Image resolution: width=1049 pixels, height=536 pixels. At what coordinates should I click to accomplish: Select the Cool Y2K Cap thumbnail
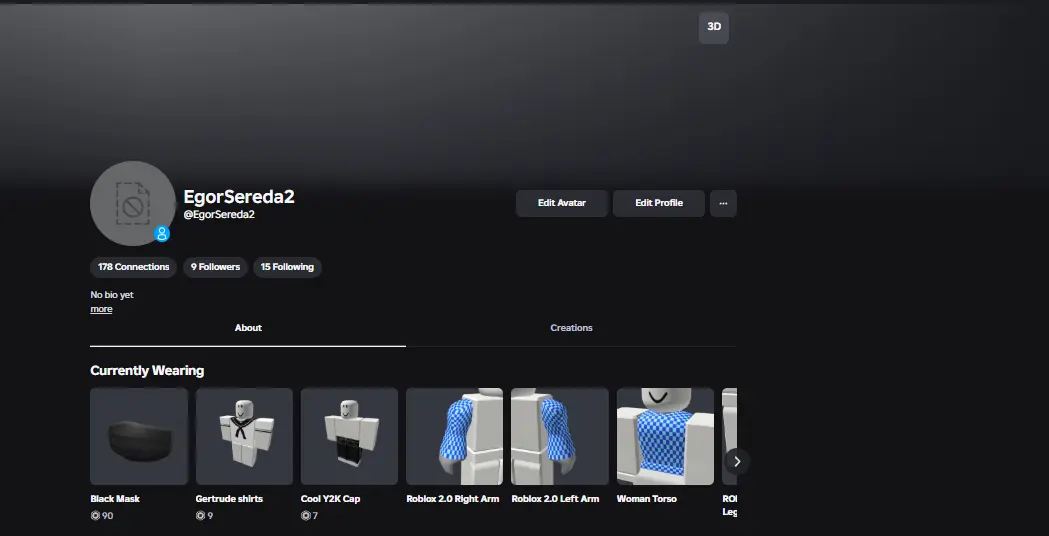coord(349,437)
